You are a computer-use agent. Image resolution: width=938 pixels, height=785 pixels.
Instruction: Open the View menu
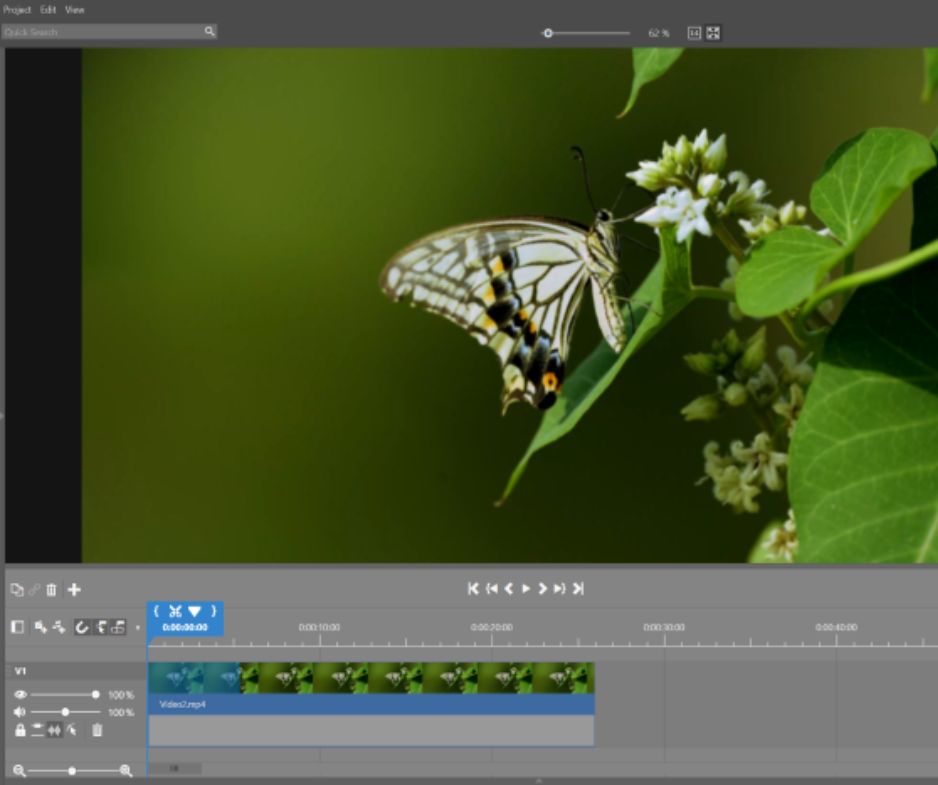75,9
